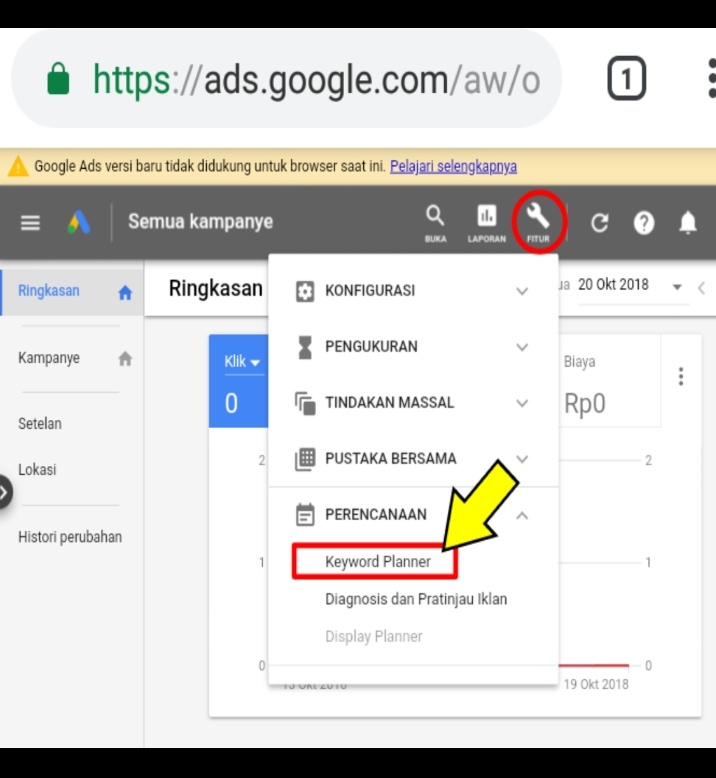Screen dimensions: 716x778
Task: Go to previous date range arrow
Action: click(701, 288)
